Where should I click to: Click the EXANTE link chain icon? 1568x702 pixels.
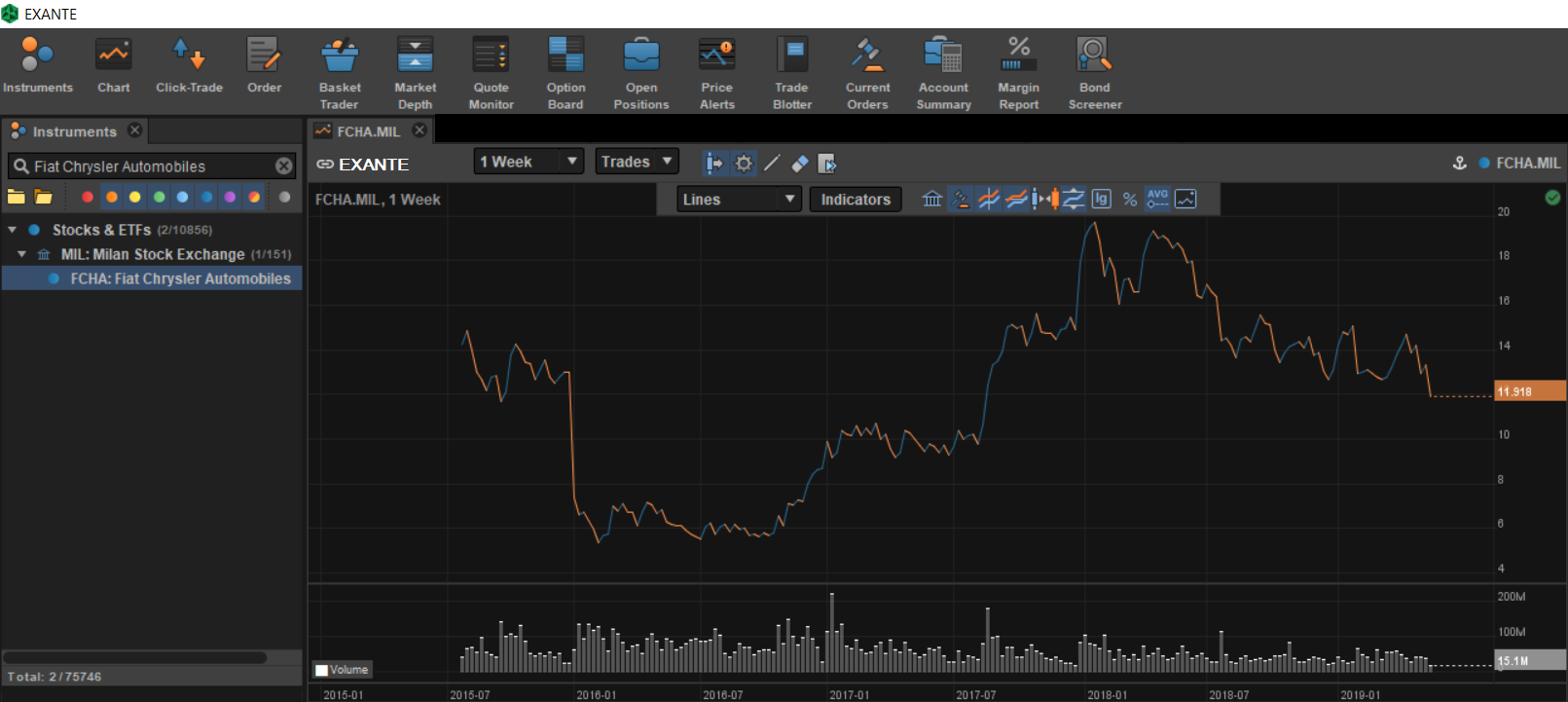click(x=325, y=165)
